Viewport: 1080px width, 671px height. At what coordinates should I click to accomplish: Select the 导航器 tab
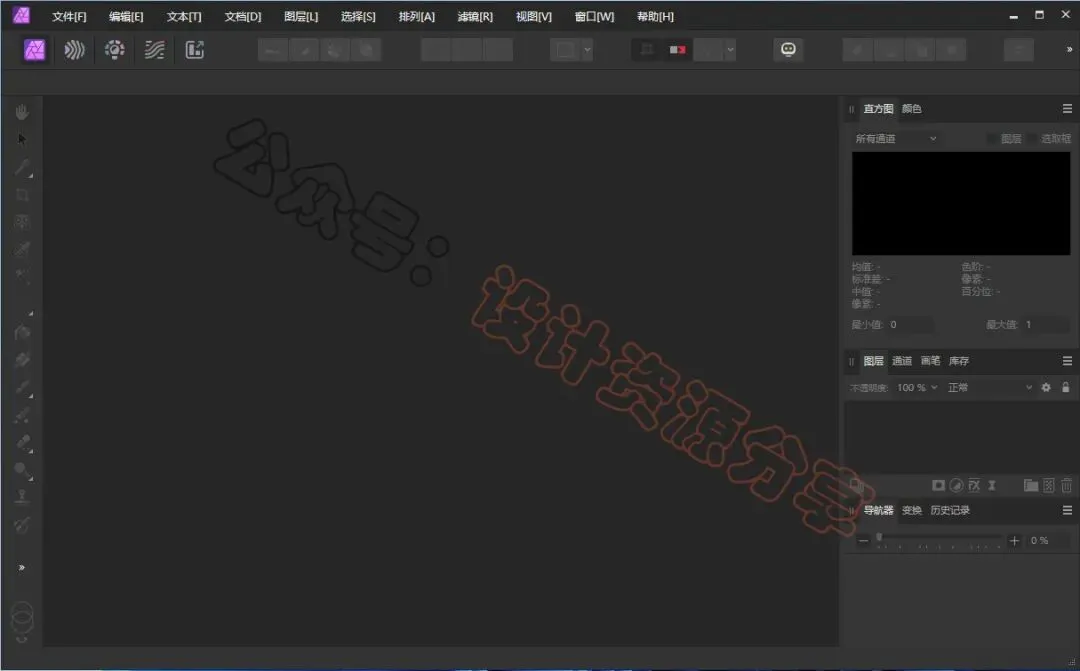(878, 510)
